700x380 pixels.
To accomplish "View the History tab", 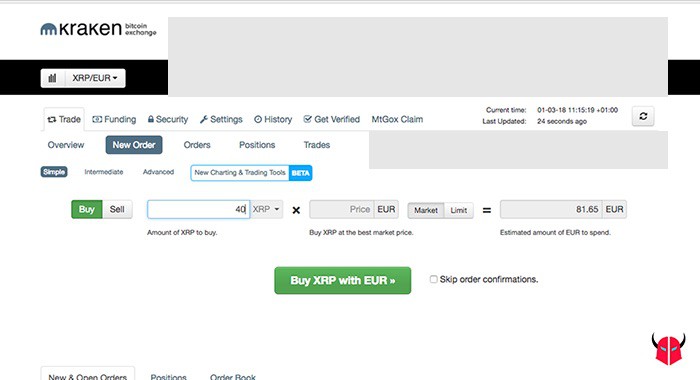I will (273, 119).
